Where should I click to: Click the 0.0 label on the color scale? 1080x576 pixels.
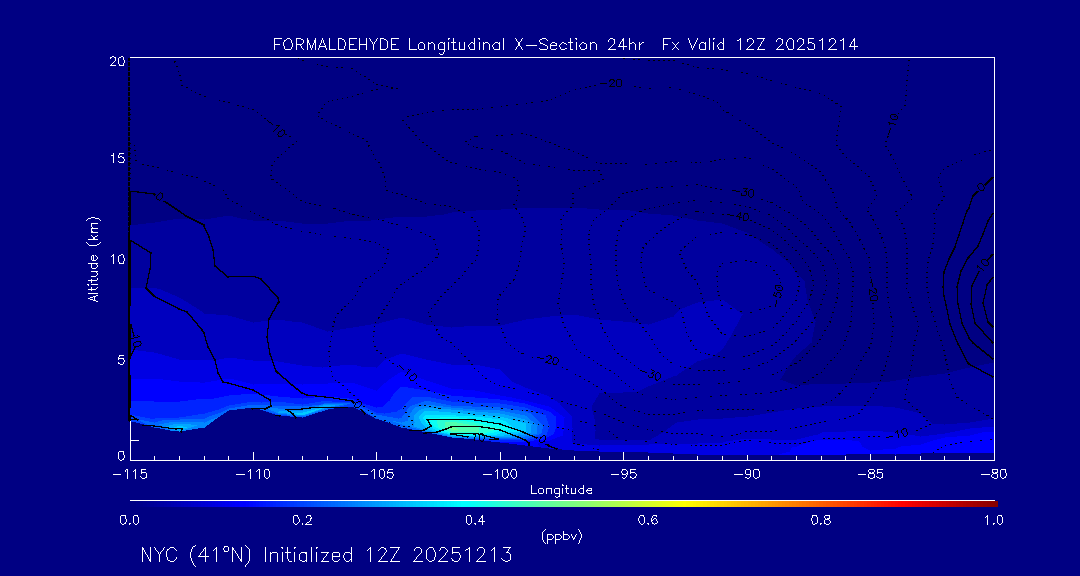[x=129, y=520]
